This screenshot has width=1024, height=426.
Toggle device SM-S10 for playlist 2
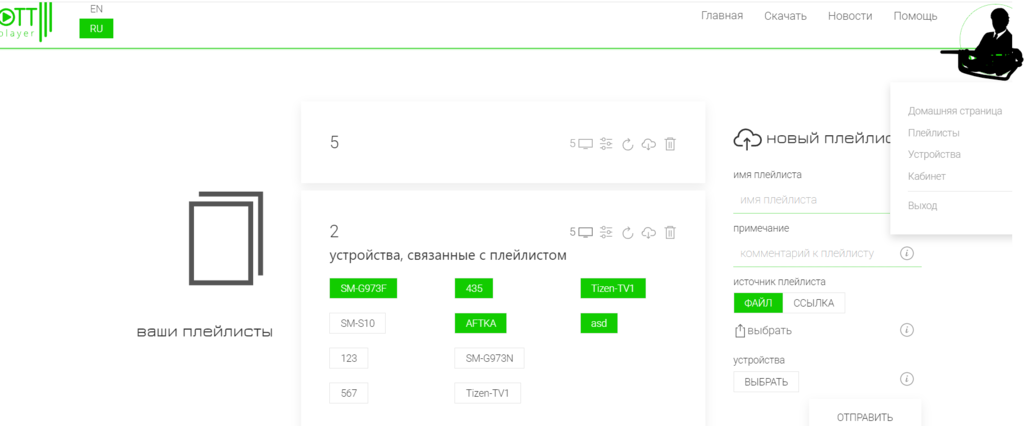click(358, 323)
